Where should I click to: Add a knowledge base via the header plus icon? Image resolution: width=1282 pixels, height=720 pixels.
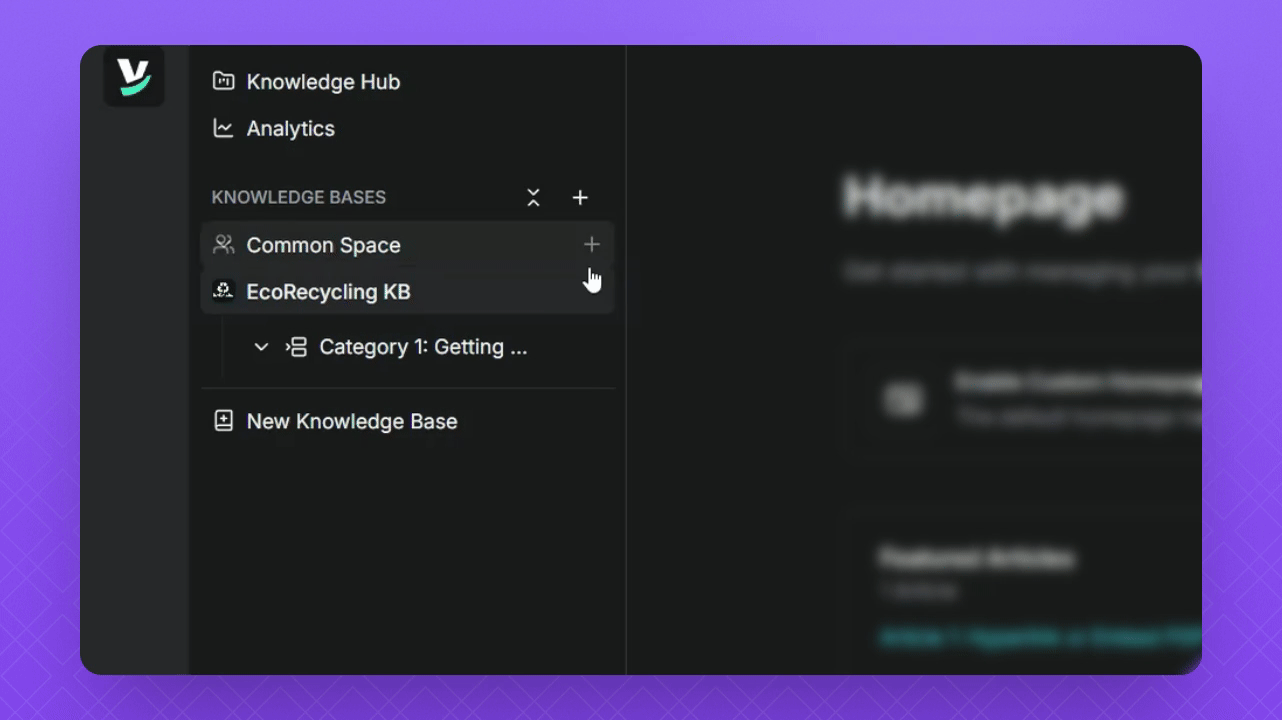tap(580, 198)
